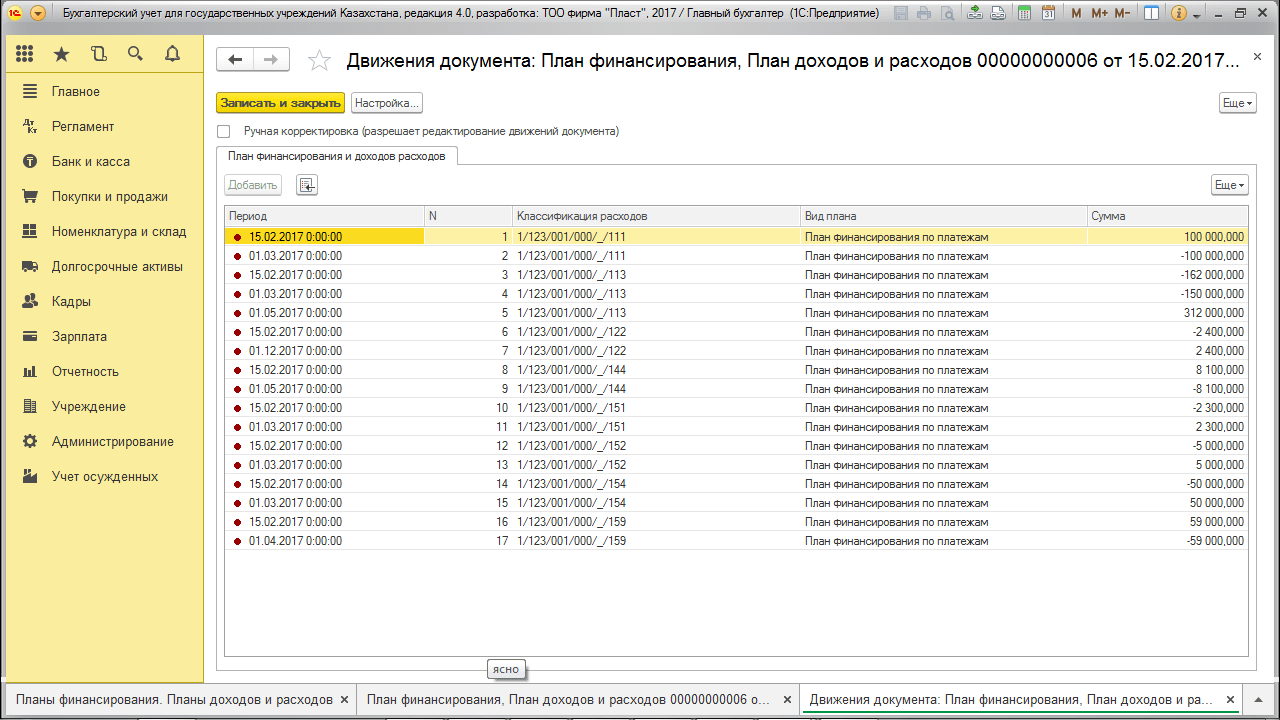Click the Настройка... button

pos(387,103)
